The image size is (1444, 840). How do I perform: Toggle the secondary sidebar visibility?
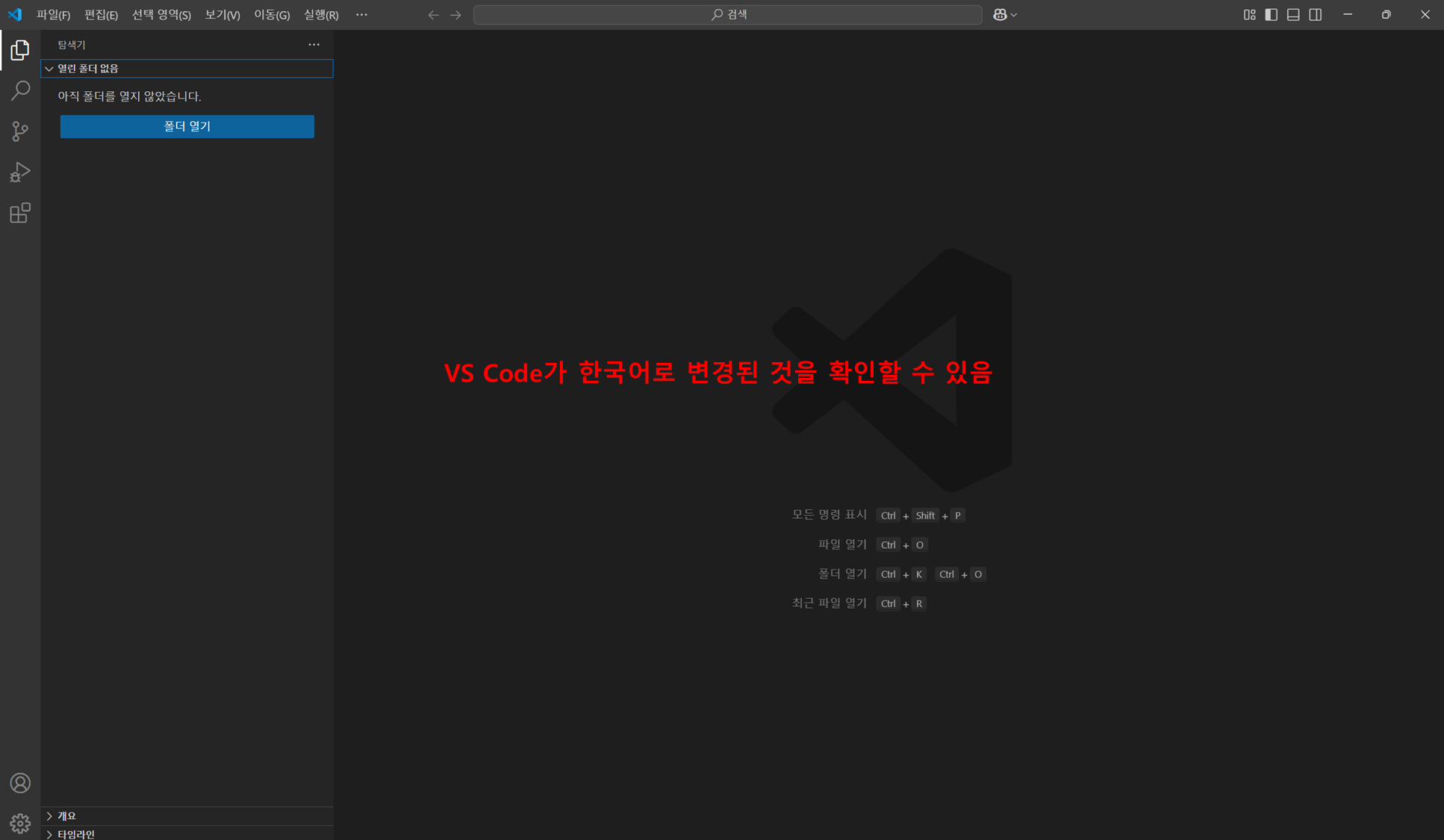click(x=1316, y=15)
